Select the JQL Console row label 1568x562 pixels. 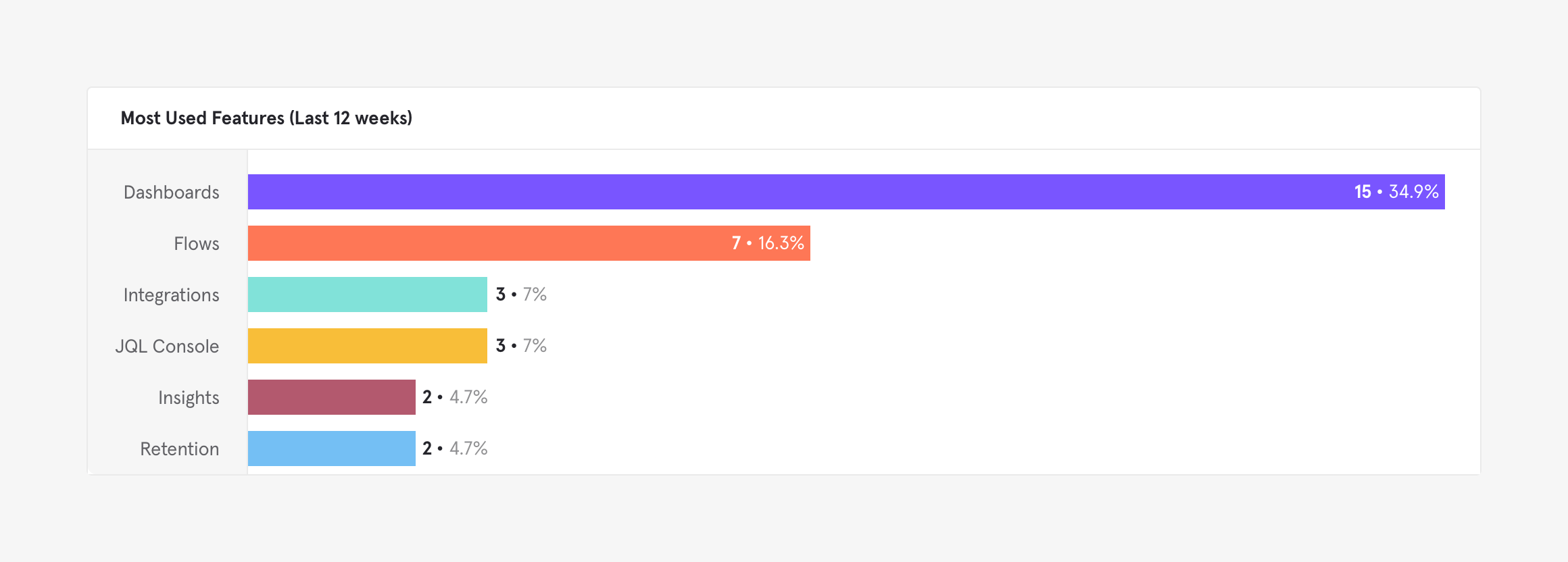[167, 347]
